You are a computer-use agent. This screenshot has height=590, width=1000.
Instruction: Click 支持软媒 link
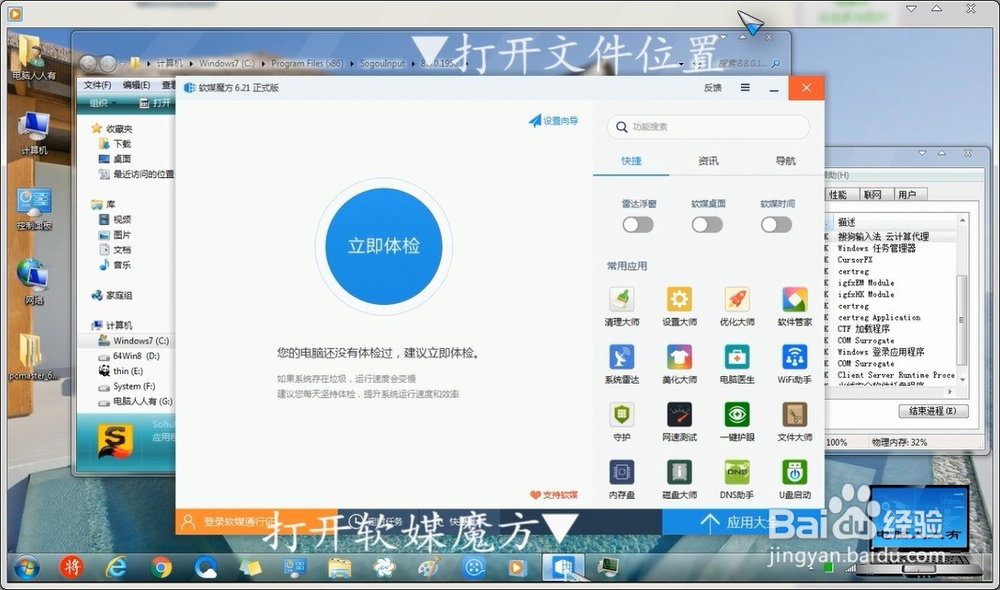554,494
